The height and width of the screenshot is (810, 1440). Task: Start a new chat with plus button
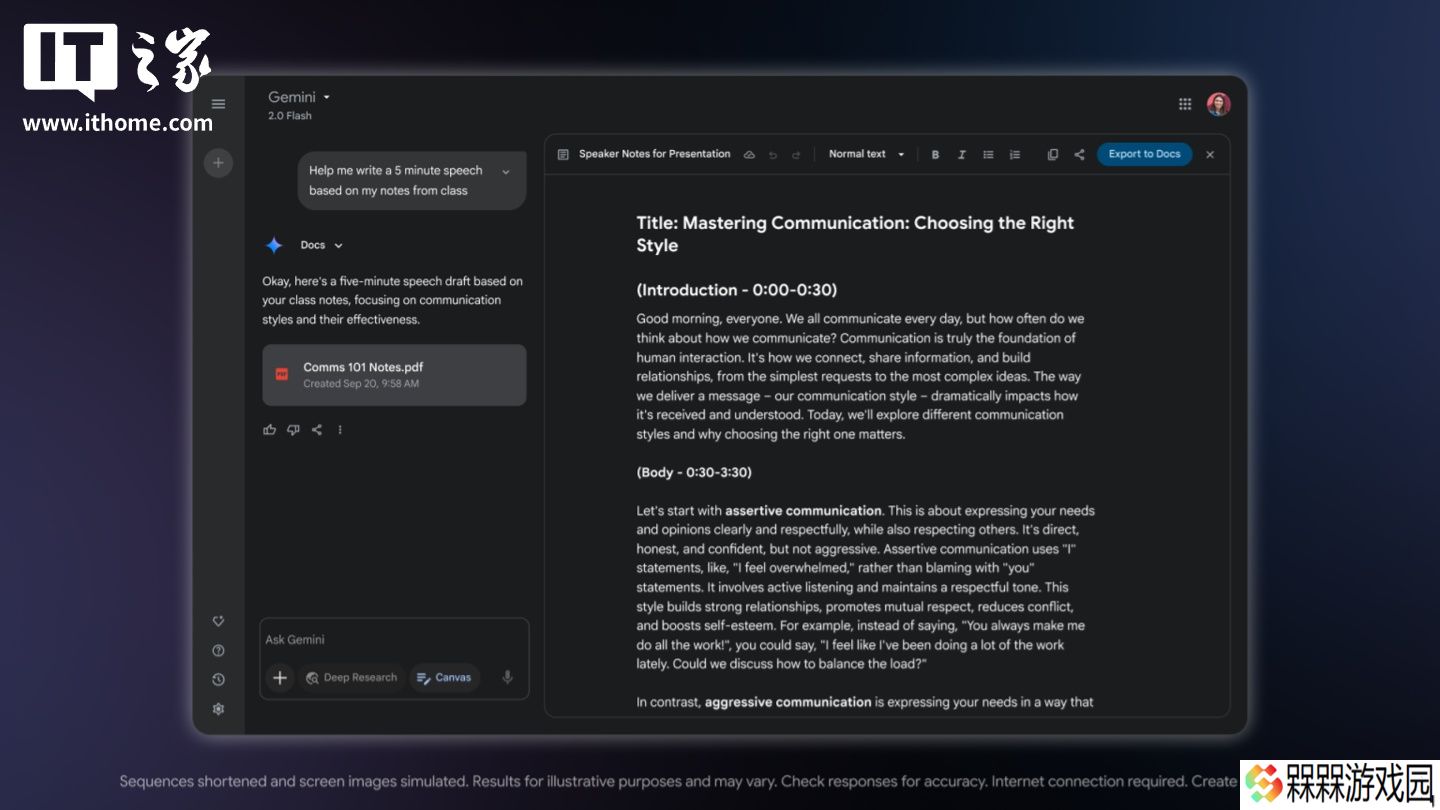click(x=218, y=163)
